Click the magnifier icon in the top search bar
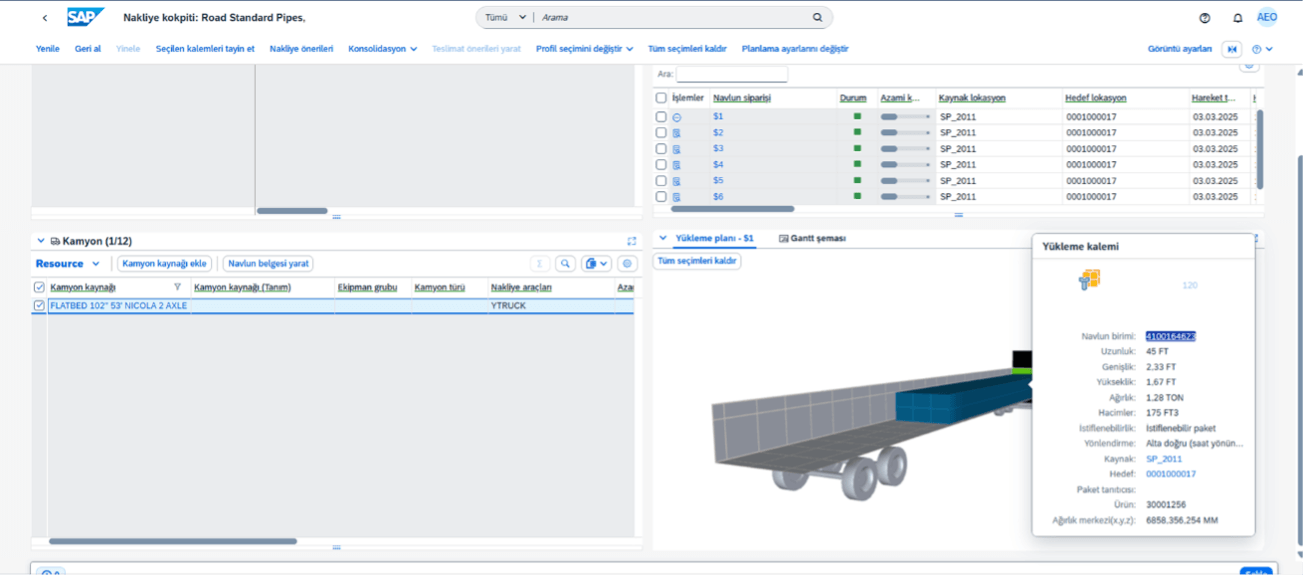1307x577 pixels. 817,18
